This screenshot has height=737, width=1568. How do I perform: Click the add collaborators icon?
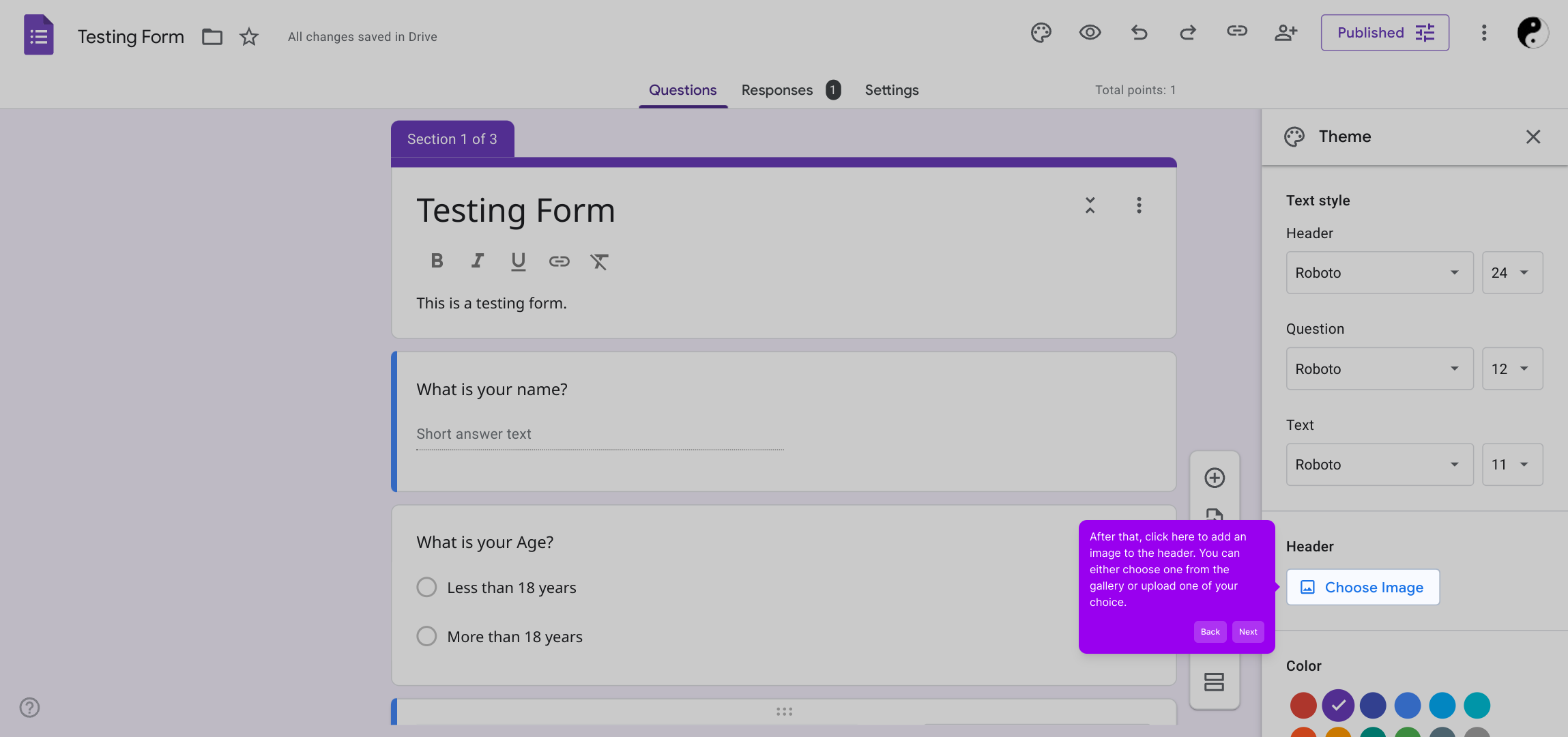pyautogui.click(x=1286, y=33)
